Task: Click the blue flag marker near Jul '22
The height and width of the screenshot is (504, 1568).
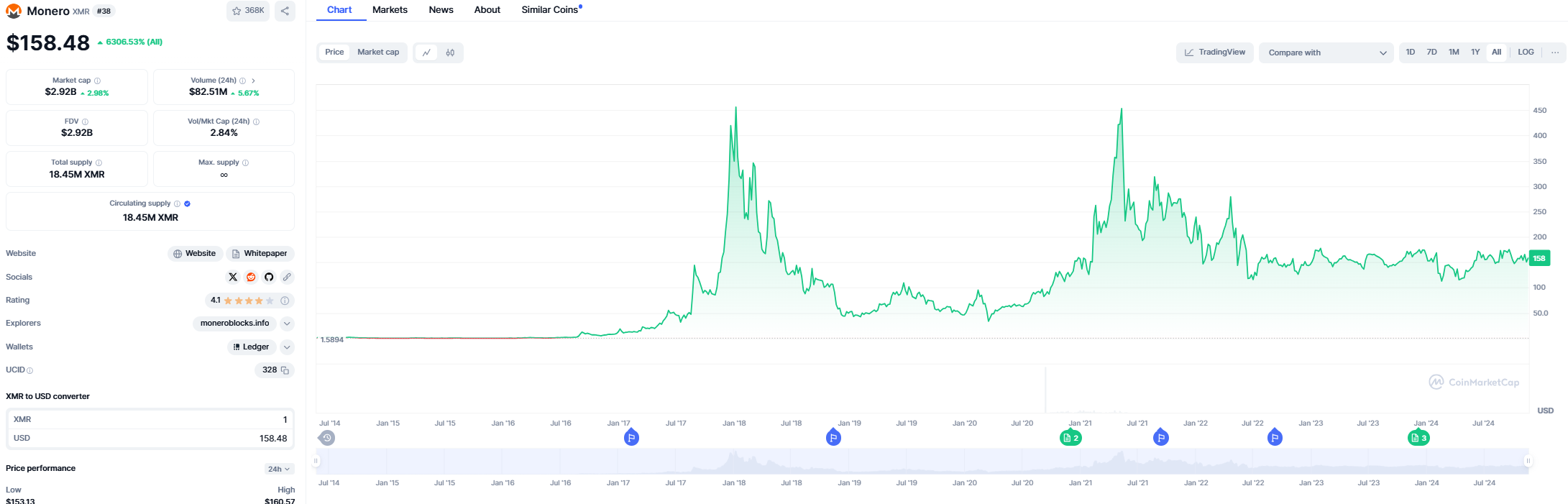Action: (1275, 436)
